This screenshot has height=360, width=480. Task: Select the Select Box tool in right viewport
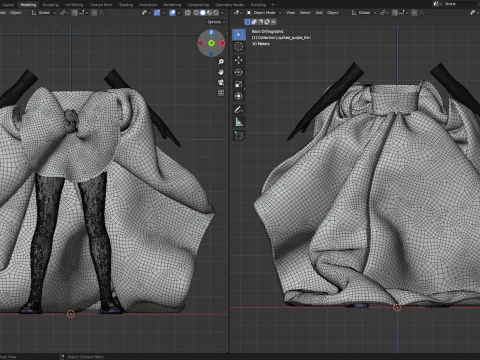click(239, 35)
